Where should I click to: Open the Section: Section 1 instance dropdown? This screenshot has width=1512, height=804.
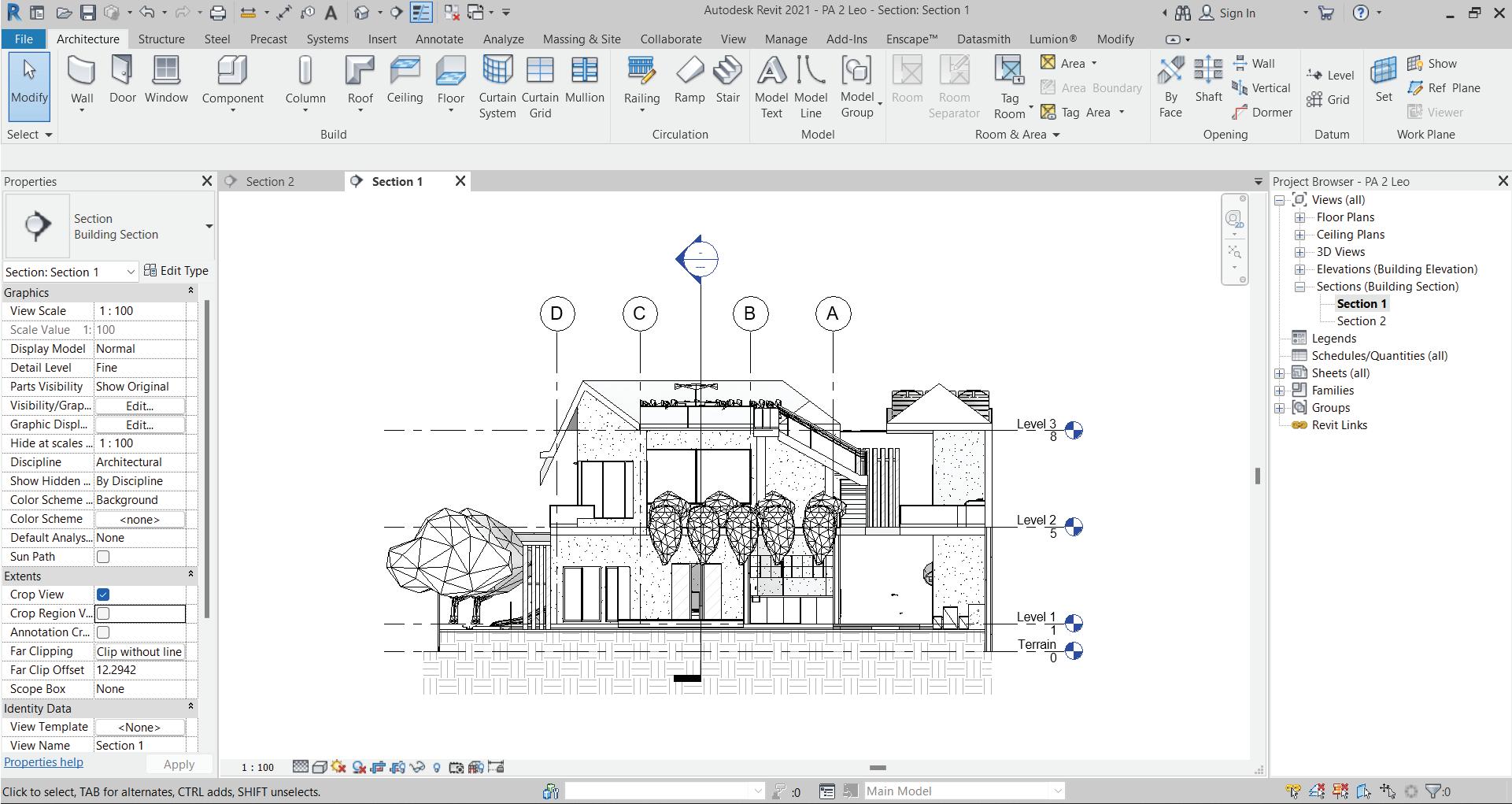coord(131,272)
